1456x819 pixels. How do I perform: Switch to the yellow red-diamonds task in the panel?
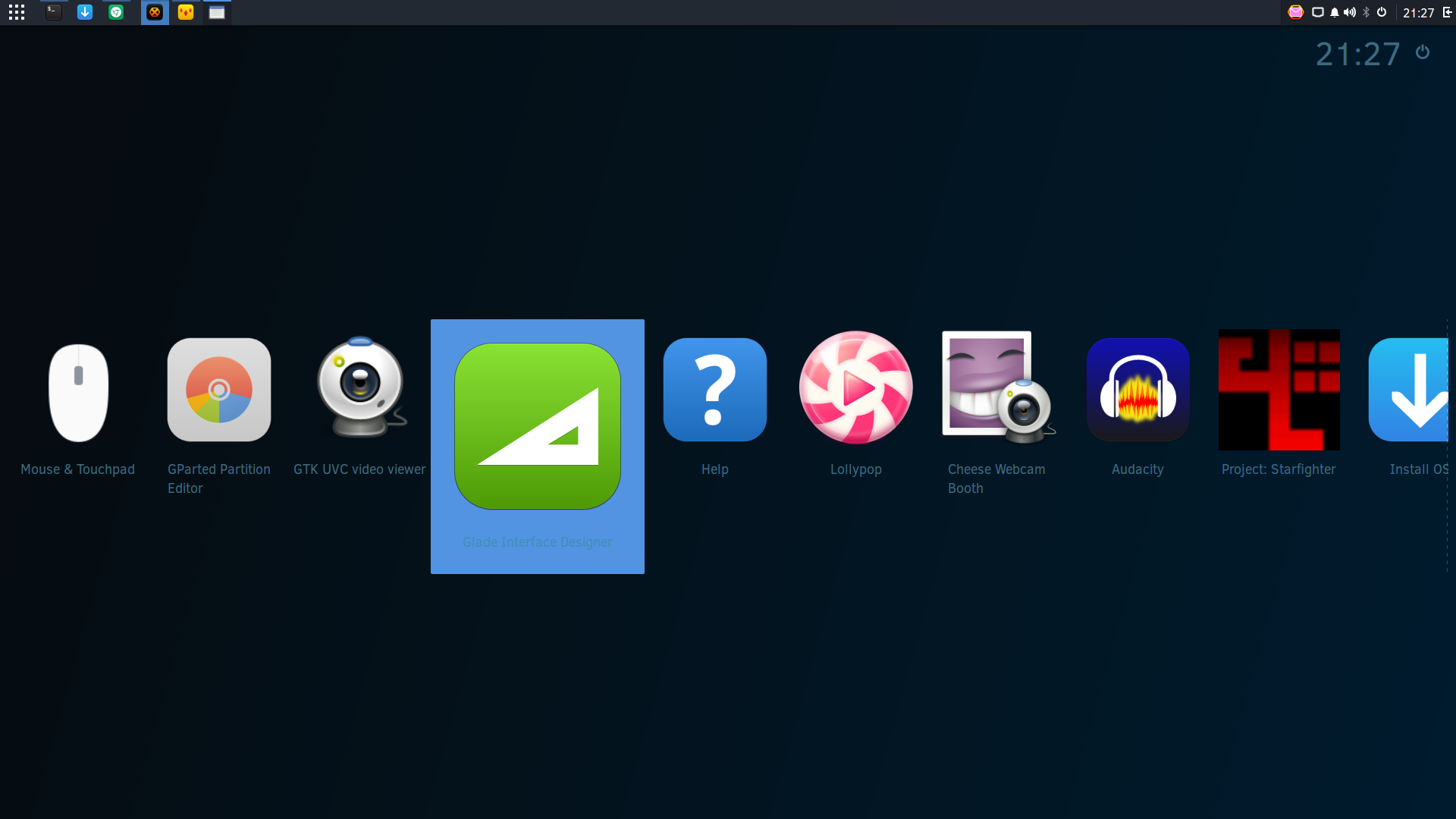pyautogui.click(x=186, y=12)
